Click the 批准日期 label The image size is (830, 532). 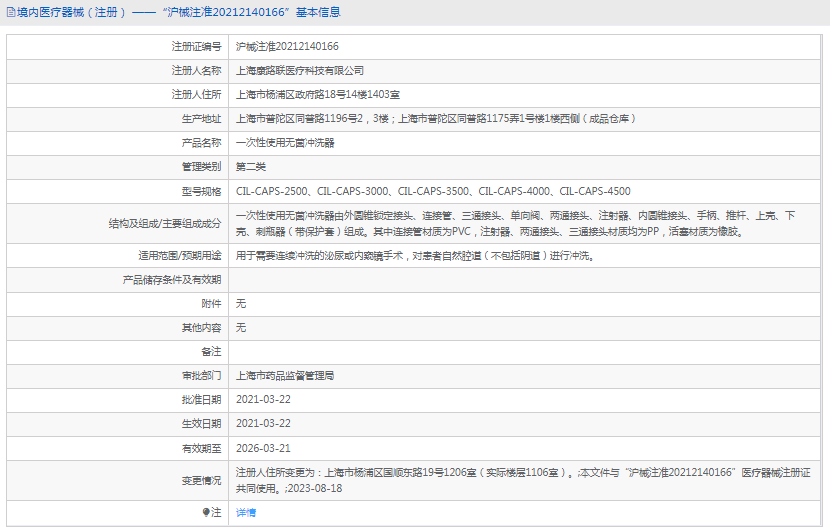[201, 400]
